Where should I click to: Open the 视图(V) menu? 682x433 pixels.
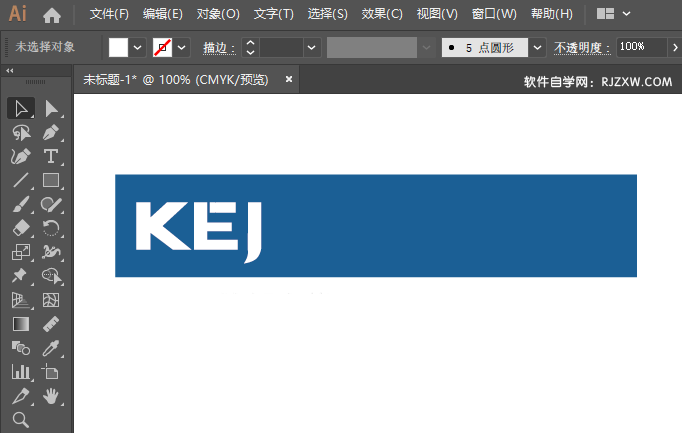[x=437, y=14]
